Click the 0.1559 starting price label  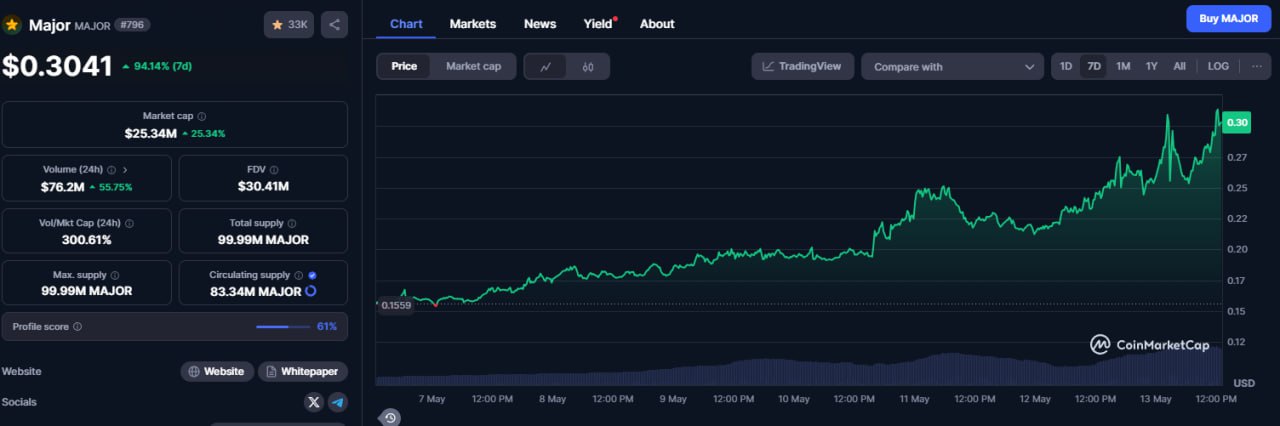pos(395,304)
